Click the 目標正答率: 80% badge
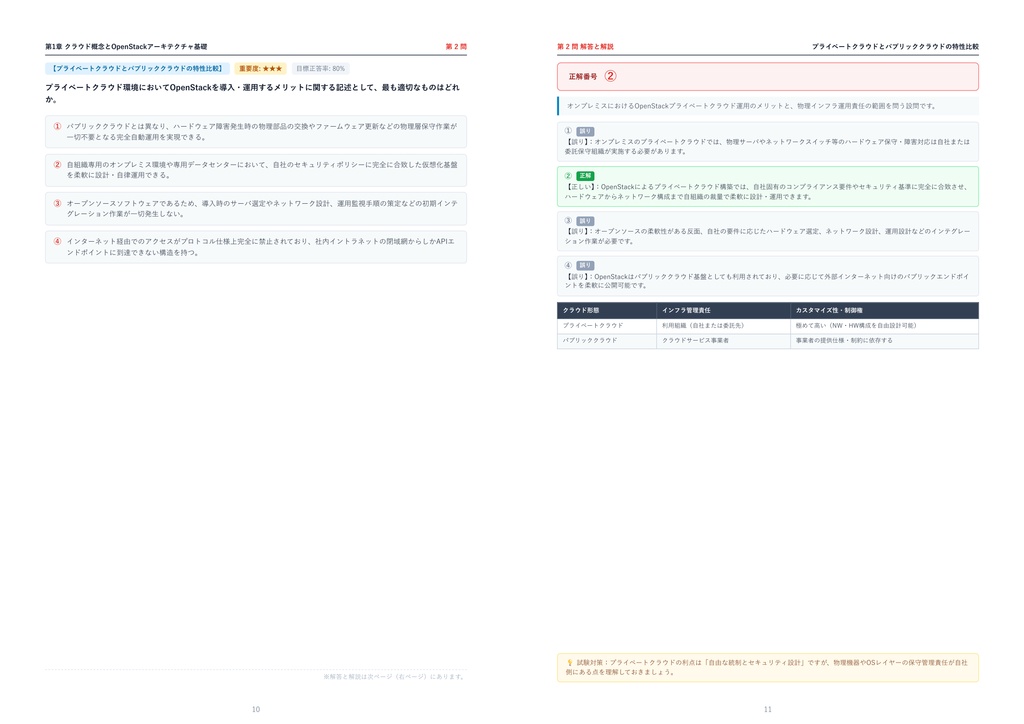Screen dimensions: 1024x724 320,69
